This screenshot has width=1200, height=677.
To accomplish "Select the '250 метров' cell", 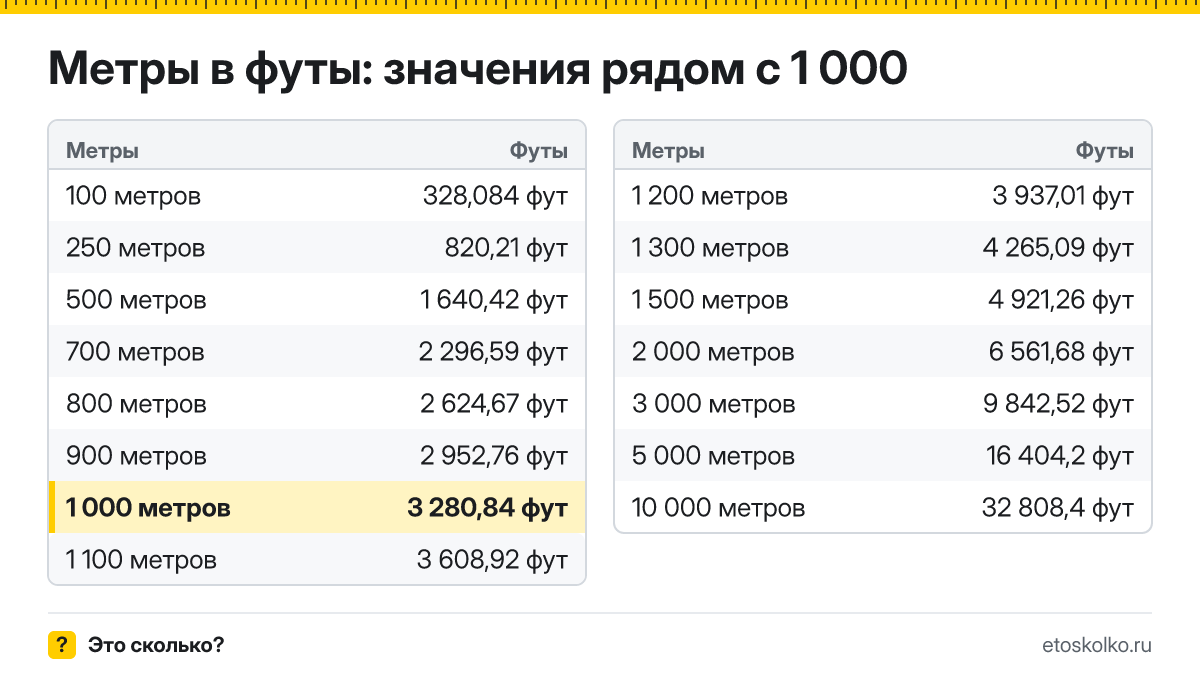I will click(x=135, y=248).
